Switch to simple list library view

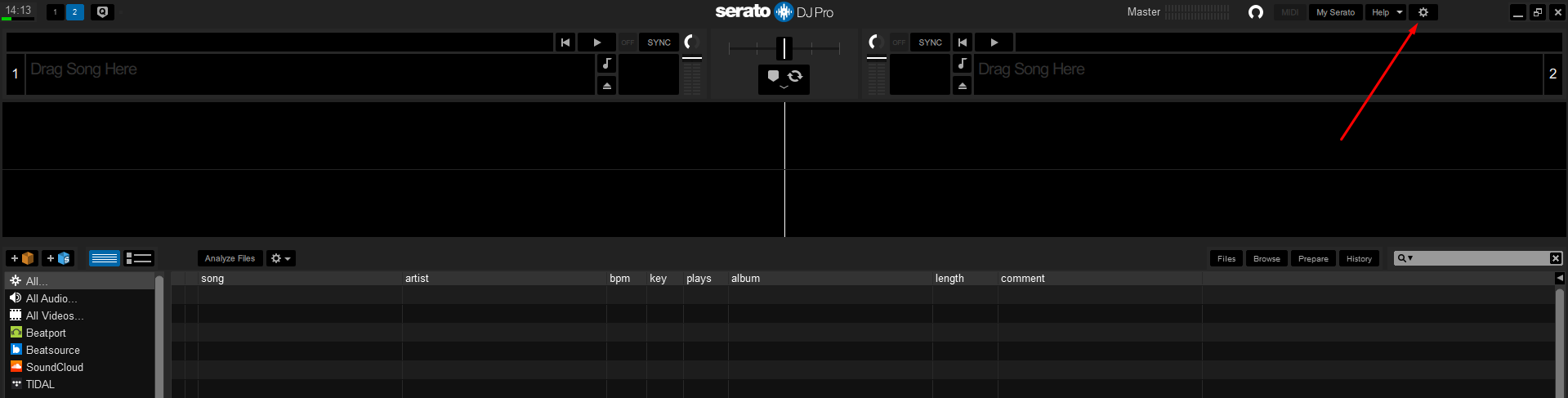pyautogui.click(x=104, y=258)
